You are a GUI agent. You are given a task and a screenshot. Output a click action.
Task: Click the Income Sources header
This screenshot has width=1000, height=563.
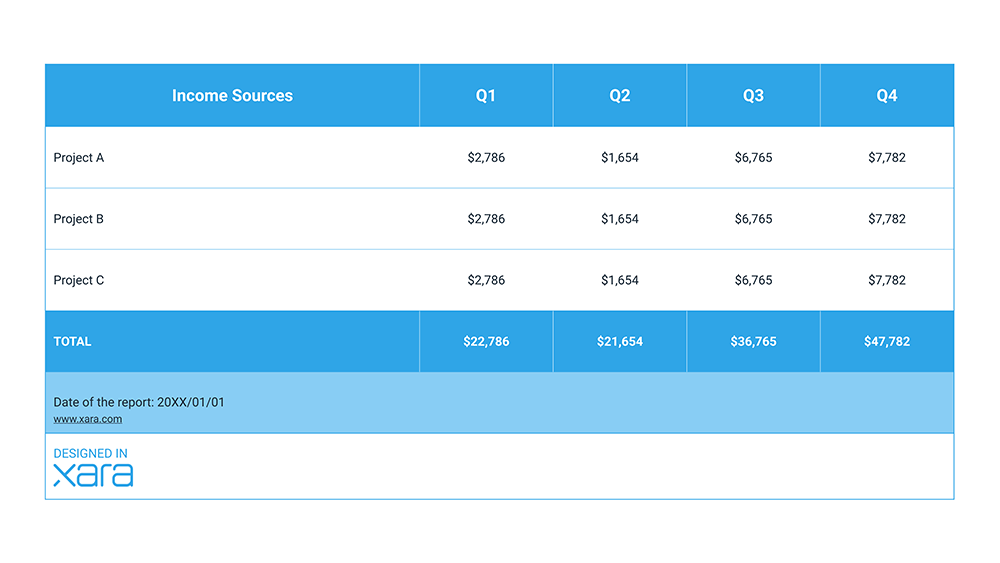(232, 96)
